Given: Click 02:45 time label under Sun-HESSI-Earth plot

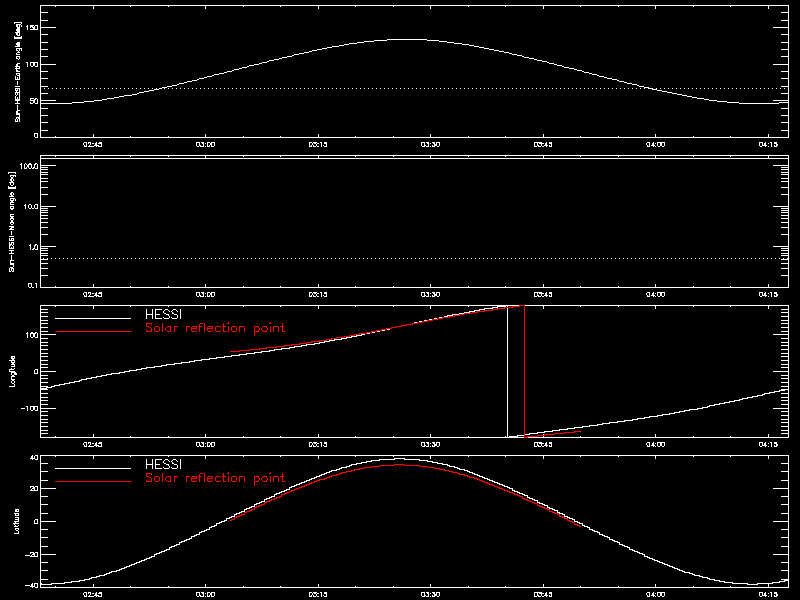Looking at the screenshot, I should click(92, 145).
